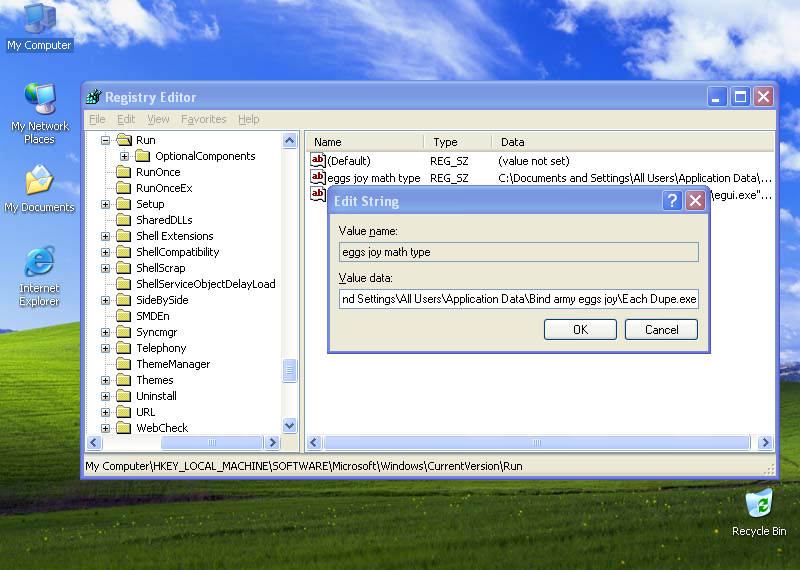Click the Registry Editor title bar icon
Image resolution: width=800 pixels, height=570 pixels.
coord(93,96)
